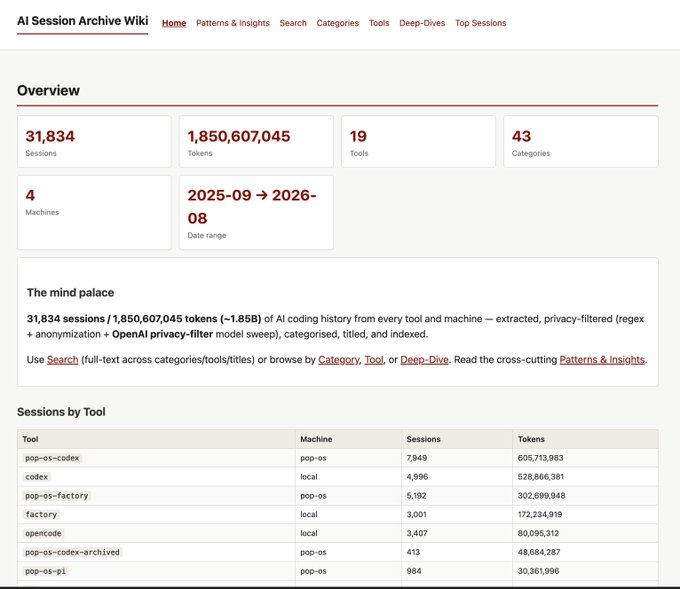This screenshot has height=589, width=680.
Task: Click the OpenAI privacy-filter bold text
Action: point(162,334)
